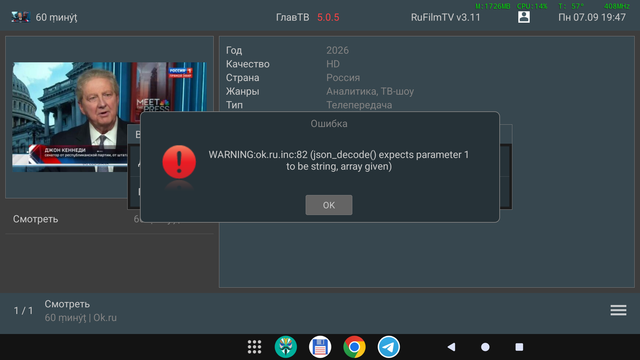This screenshot has height=360, width=640.
Task: Click the M:1726MB memory indicator
Action: [x=493, y=6]
